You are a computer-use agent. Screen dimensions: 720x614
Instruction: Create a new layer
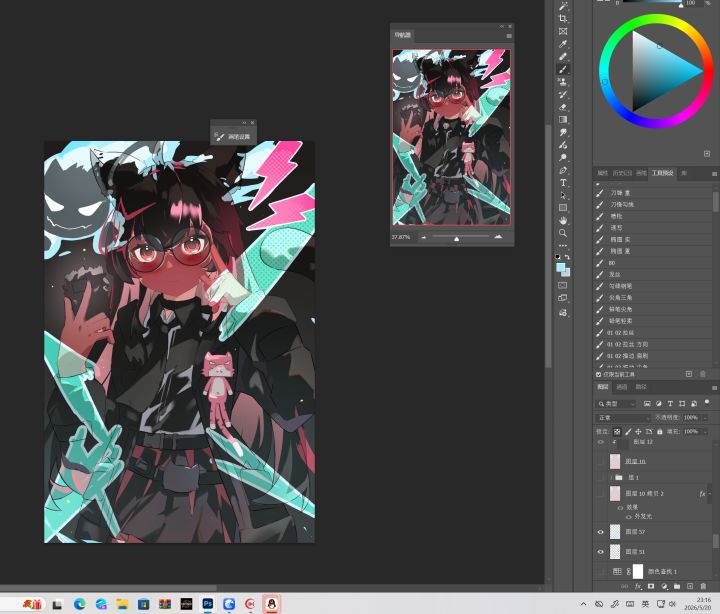[x=690, y=586]
